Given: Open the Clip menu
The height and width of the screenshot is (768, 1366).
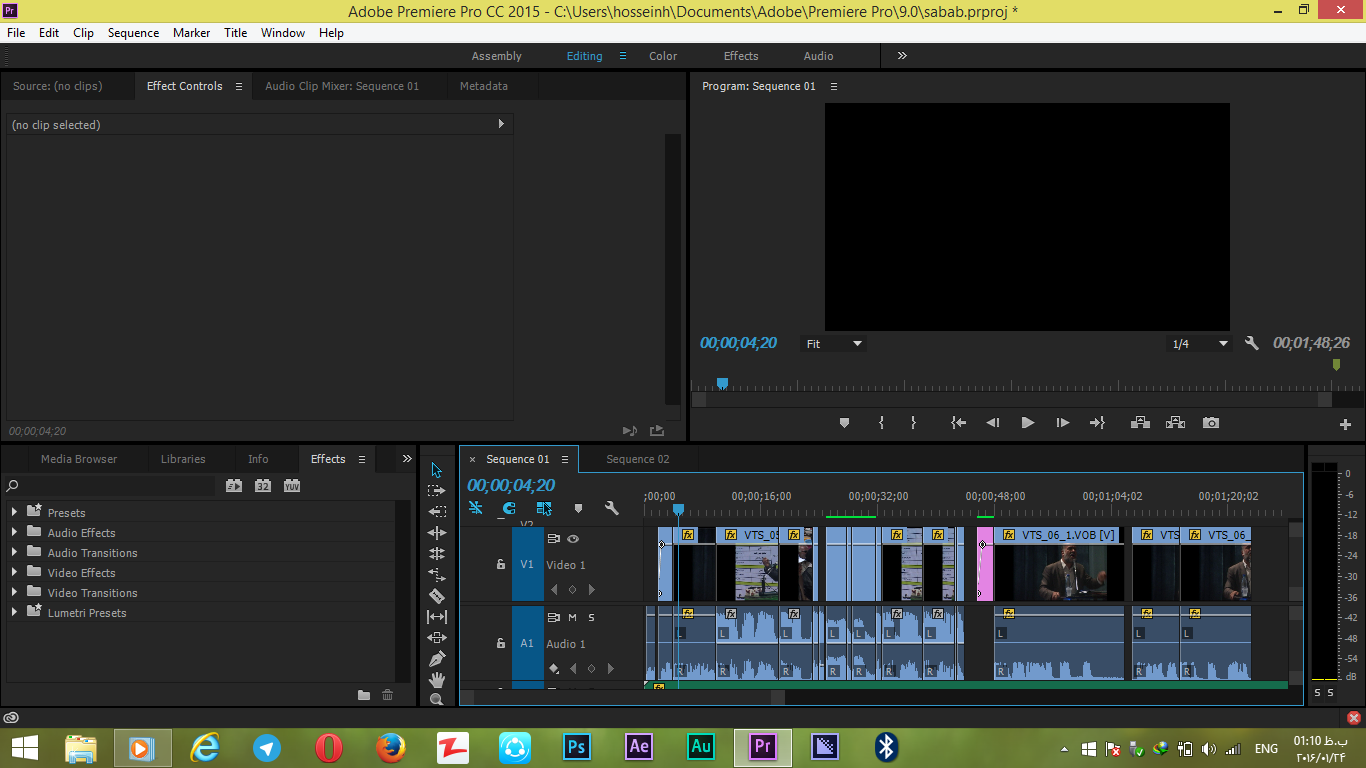Looking at the screenshot, I should click(x=84, y=33).
